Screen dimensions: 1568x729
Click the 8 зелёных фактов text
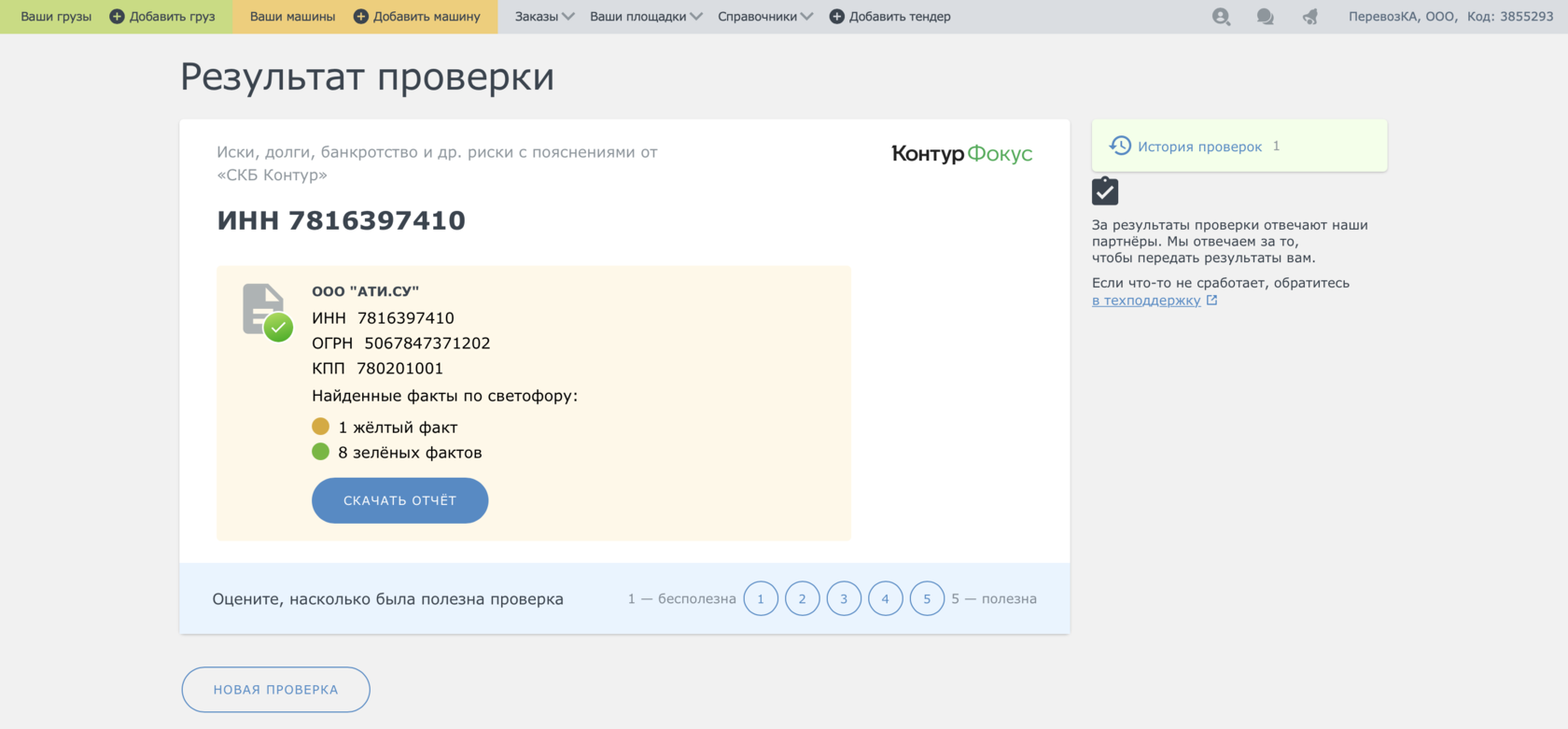[x=410, y=453]
